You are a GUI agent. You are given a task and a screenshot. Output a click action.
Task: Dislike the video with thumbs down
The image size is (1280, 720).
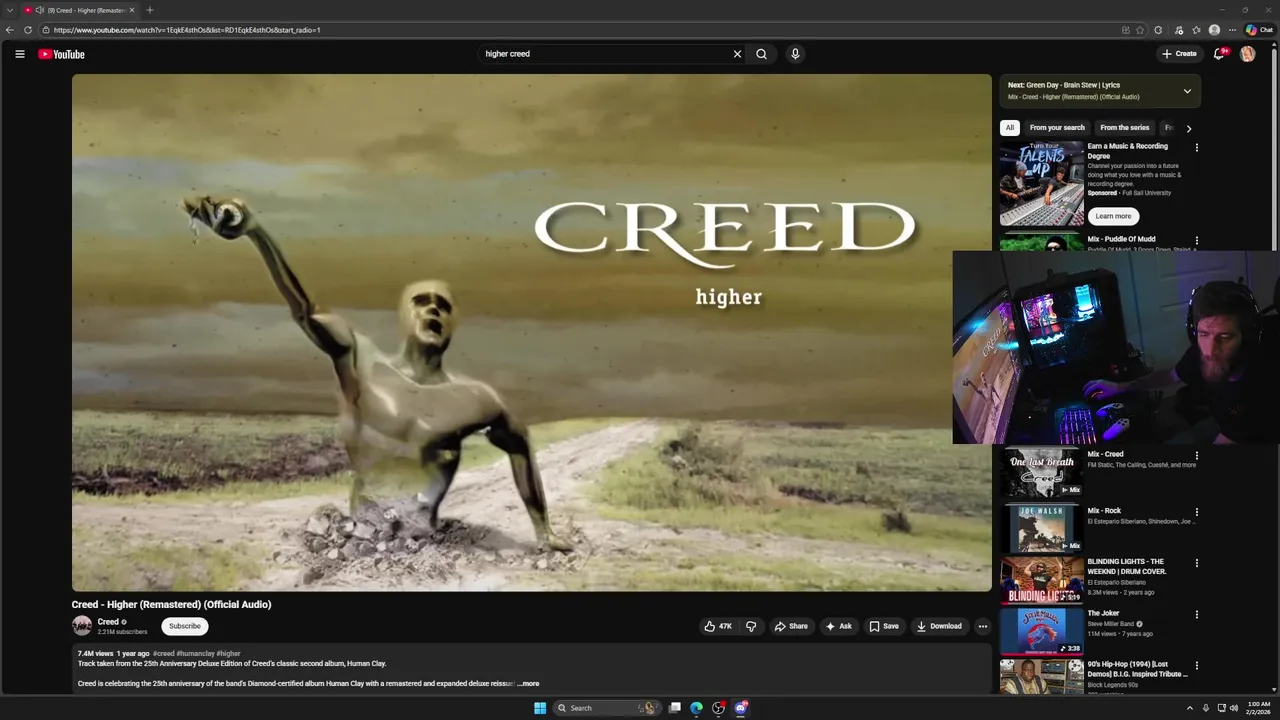click(x=751, y=626)
